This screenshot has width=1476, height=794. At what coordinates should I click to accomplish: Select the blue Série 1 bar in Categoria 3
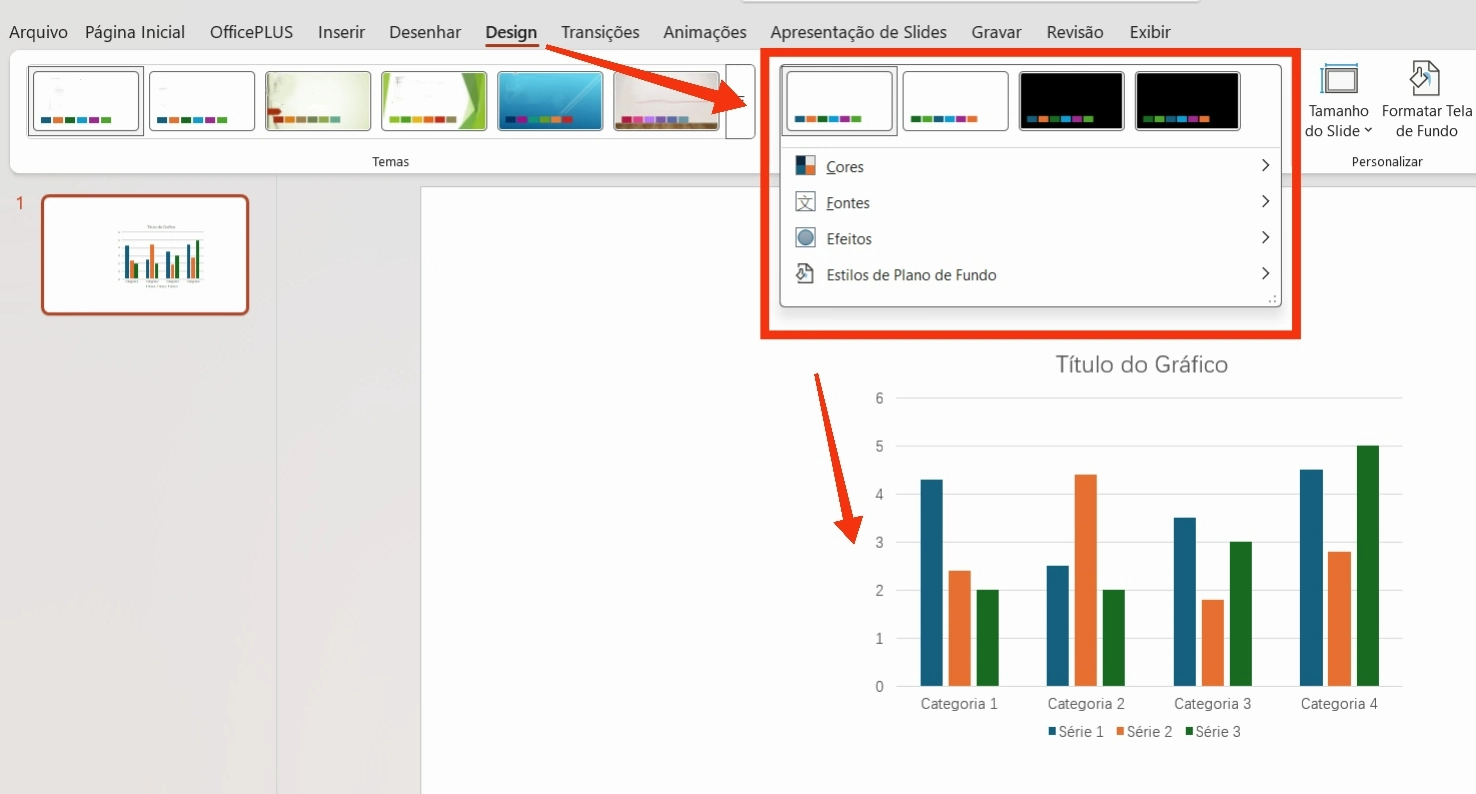pos(1184,602)
